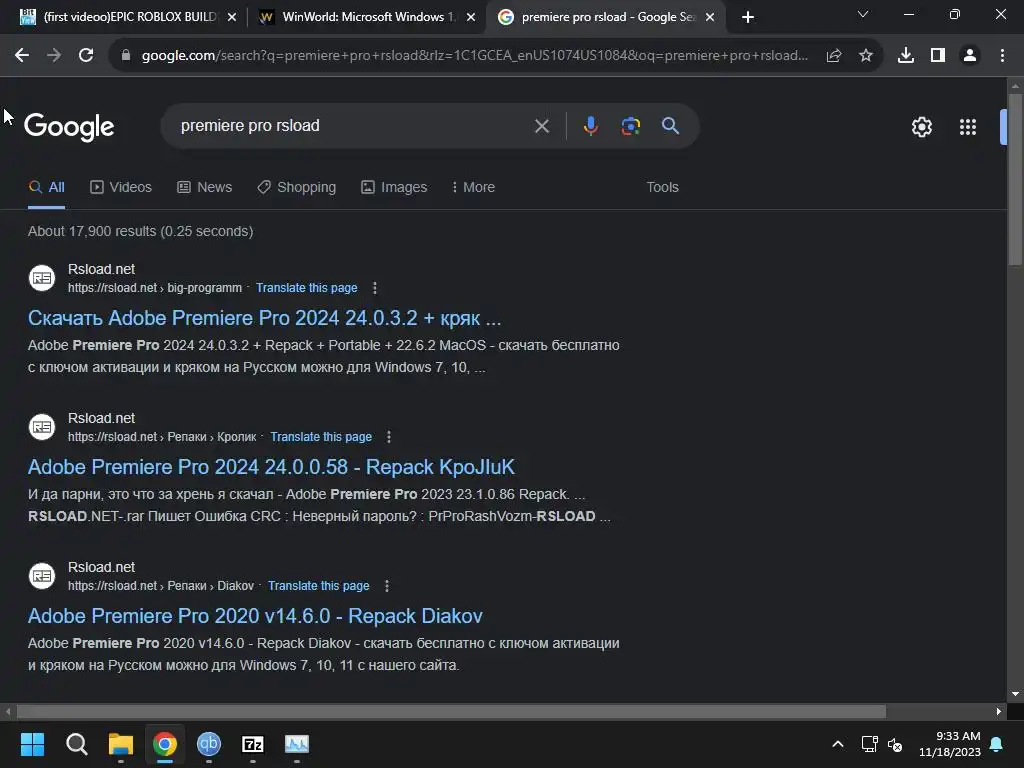Close the EPIC ROBLOX BUILD tab
This screenshot has height=768, width=1024.
[232, 17]
